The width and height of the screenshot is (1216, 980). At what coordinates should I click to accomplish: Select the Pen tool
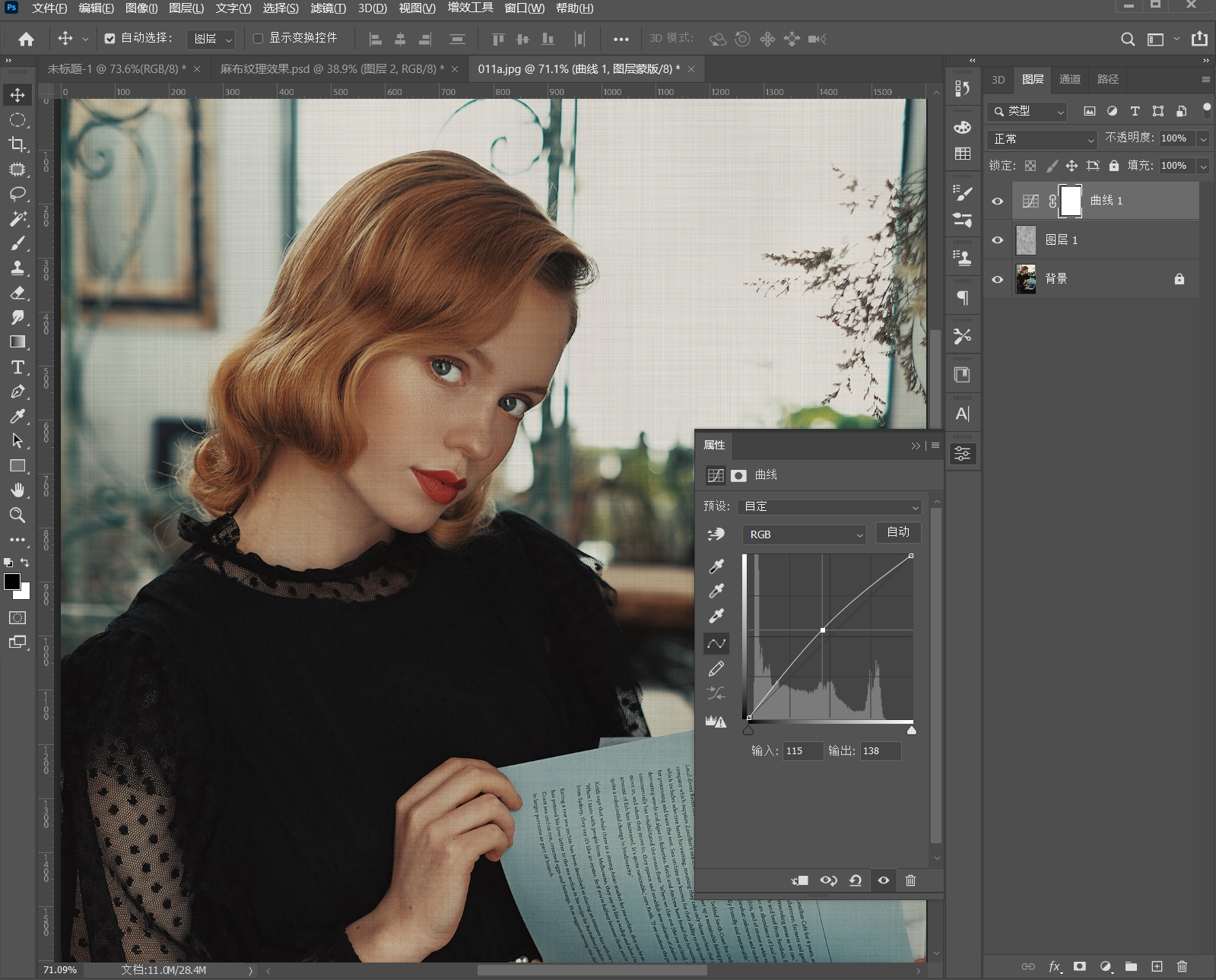pos(17,392)
